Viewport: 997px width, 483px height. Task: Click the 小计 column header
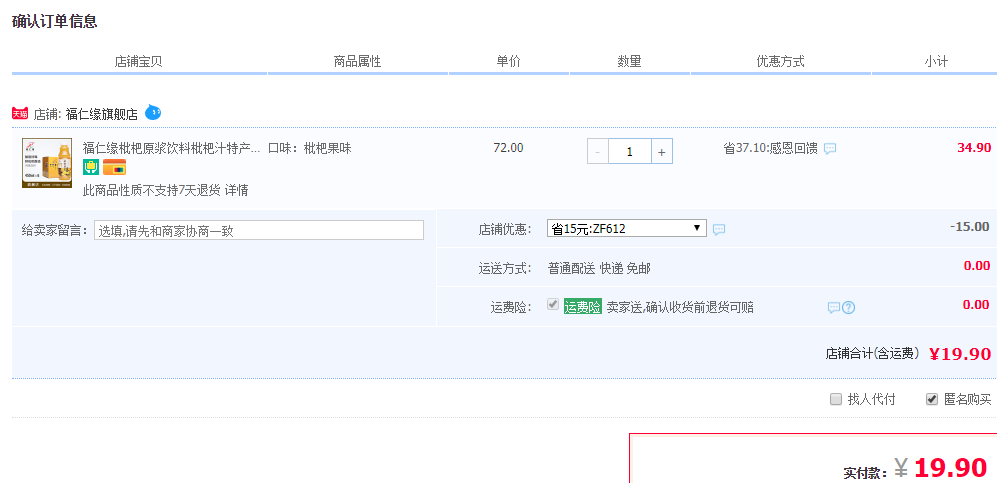[936, 62]
